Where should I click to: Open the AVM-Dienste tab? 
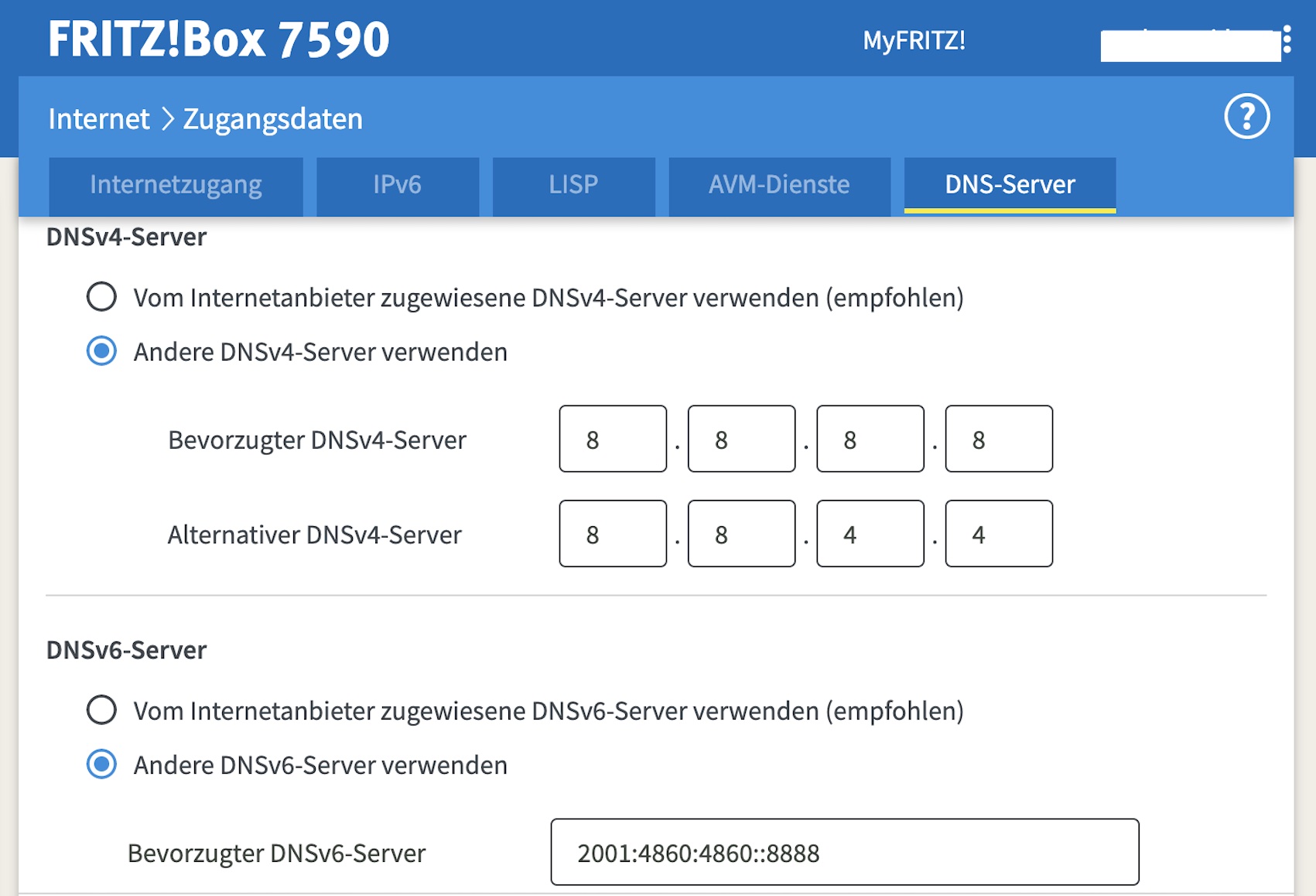pos(779,186)
